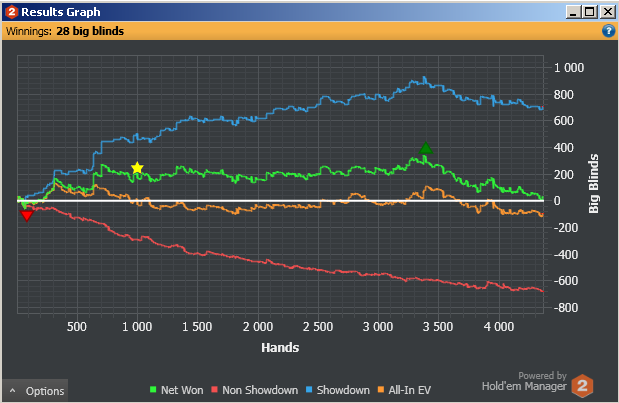Click the green up-triangle peak marker

point(426,148)
